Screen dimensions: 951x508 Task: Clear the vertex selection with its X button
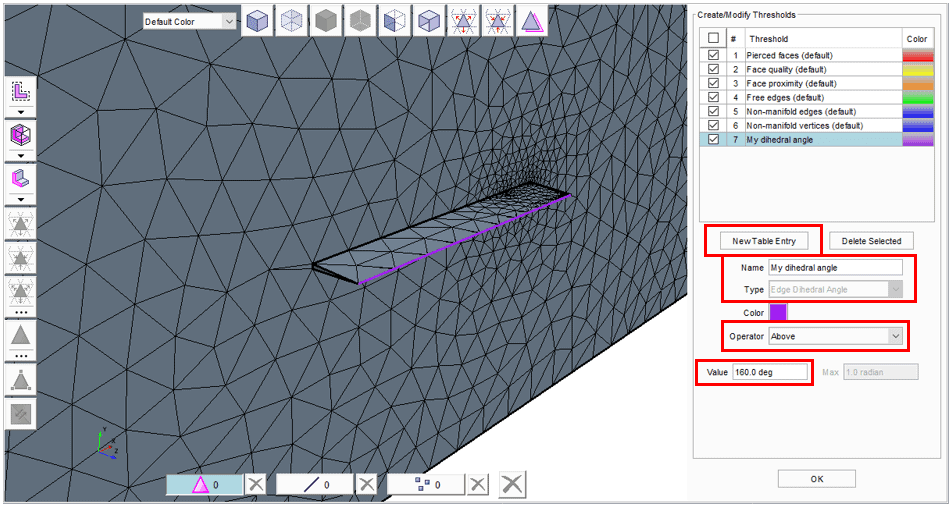(478, 484)
